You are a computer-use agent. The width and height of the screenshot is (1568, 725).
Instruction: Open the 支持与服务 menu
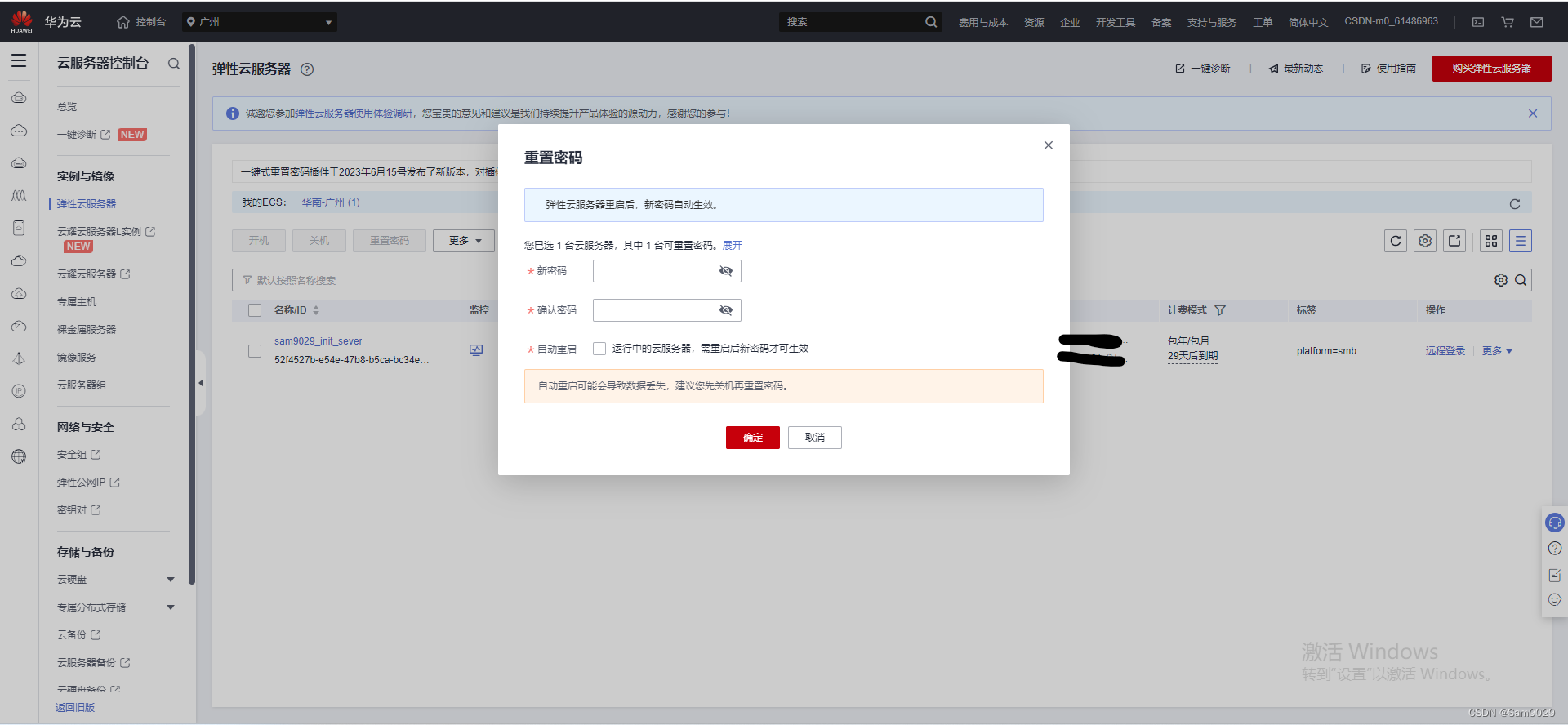[x=1212, y=22]
